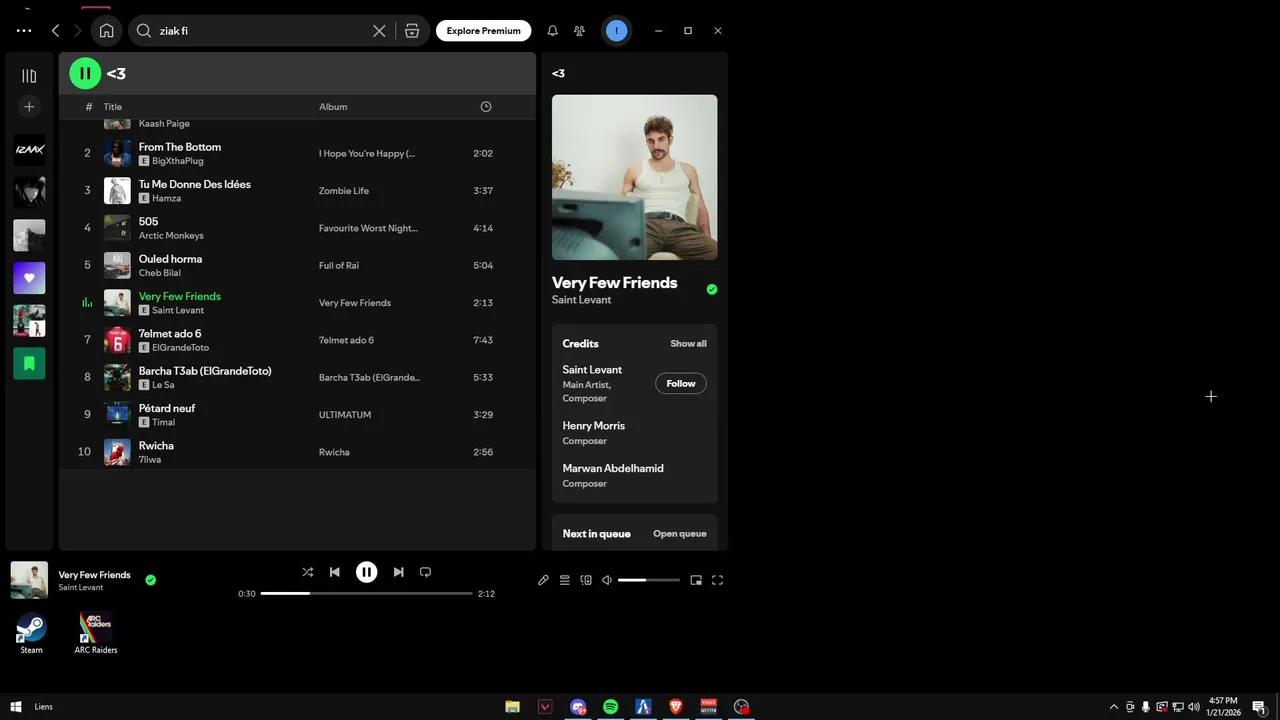Follow Saint Levant in Credits
Viewport: 1280px width, 720px height.
[x=680, y=384]
